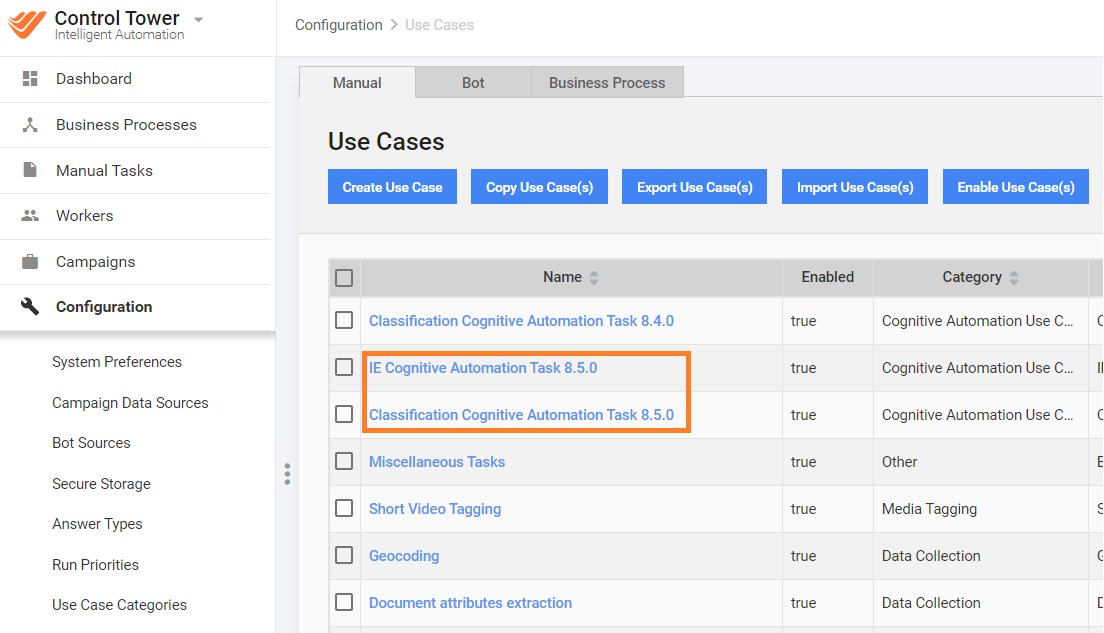The image size is (1104, 633).
Task: Click Import Use Case(s) button
Action: (855, 187)
